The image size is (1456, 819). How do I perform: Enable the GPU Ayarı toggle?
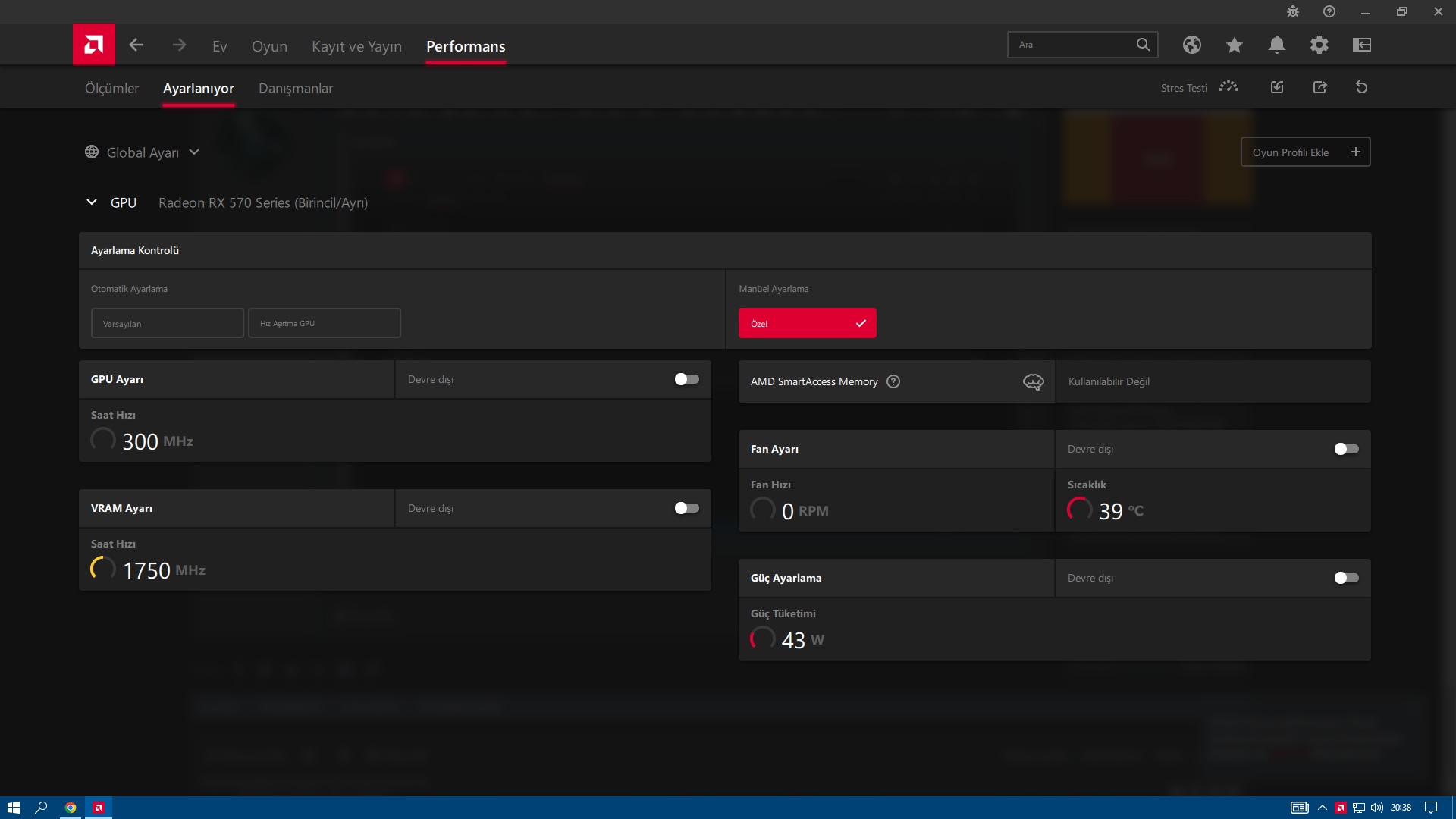point(686,379)
